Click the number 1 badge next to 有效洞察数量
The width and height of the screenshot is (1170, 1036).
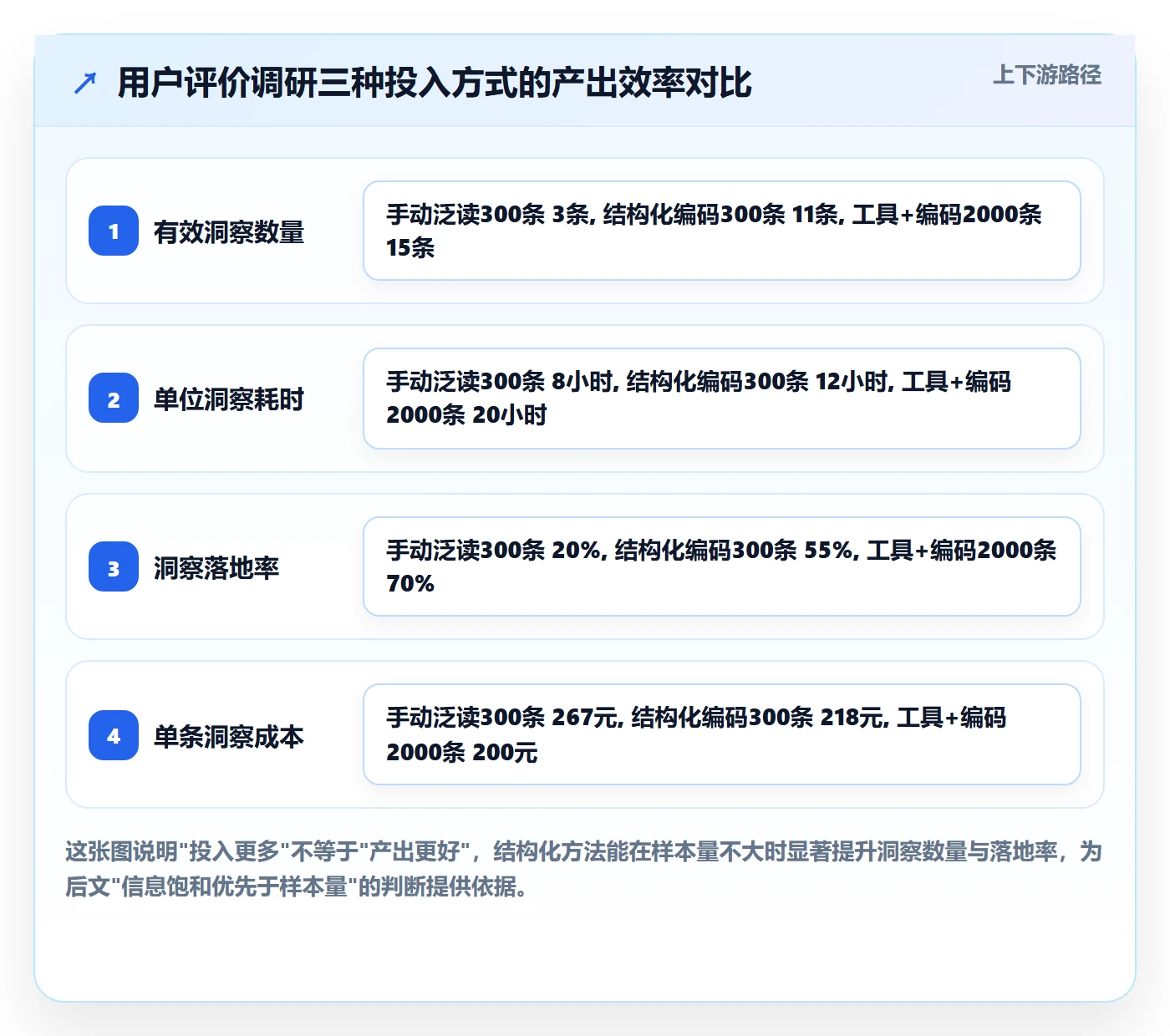(x=114, y=231)
